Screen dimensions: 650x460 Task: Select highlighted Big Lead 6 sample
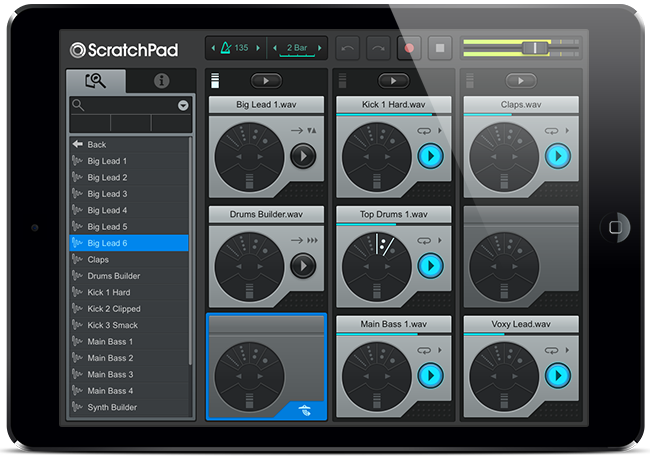[129, 243]
